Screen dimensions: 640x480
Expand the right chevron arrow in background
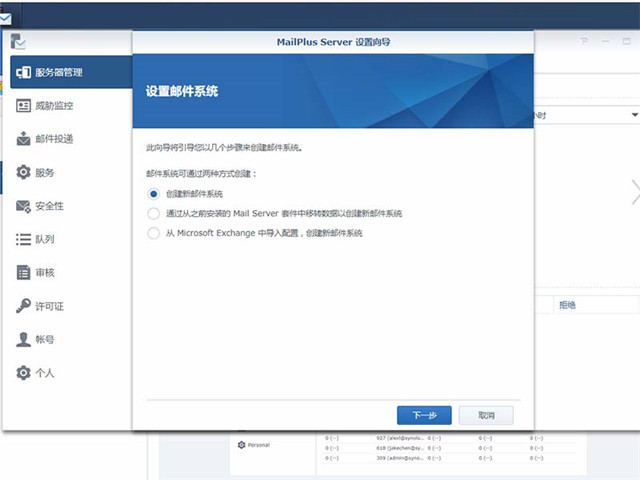[635, 191]
